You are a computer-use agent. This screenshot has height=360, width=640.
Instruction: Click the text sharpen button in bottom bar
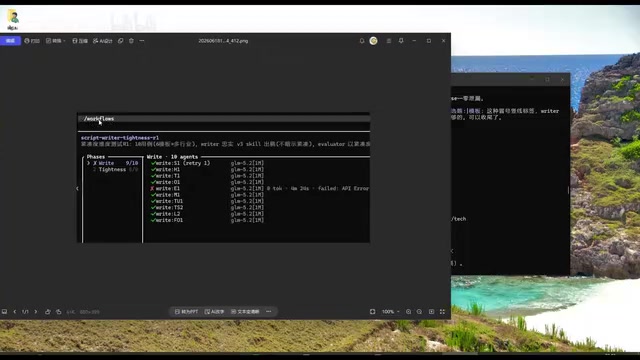click(245, 311)
